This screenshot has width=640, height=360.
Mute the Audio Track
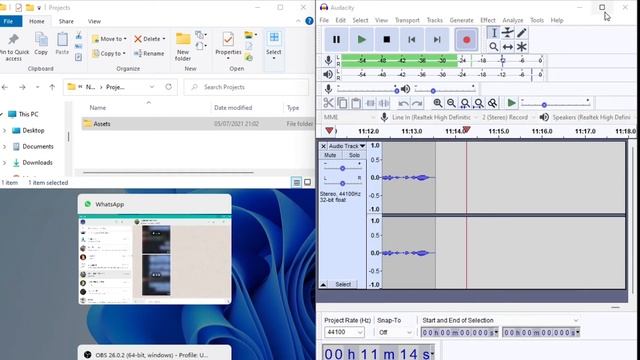(330, 155)
